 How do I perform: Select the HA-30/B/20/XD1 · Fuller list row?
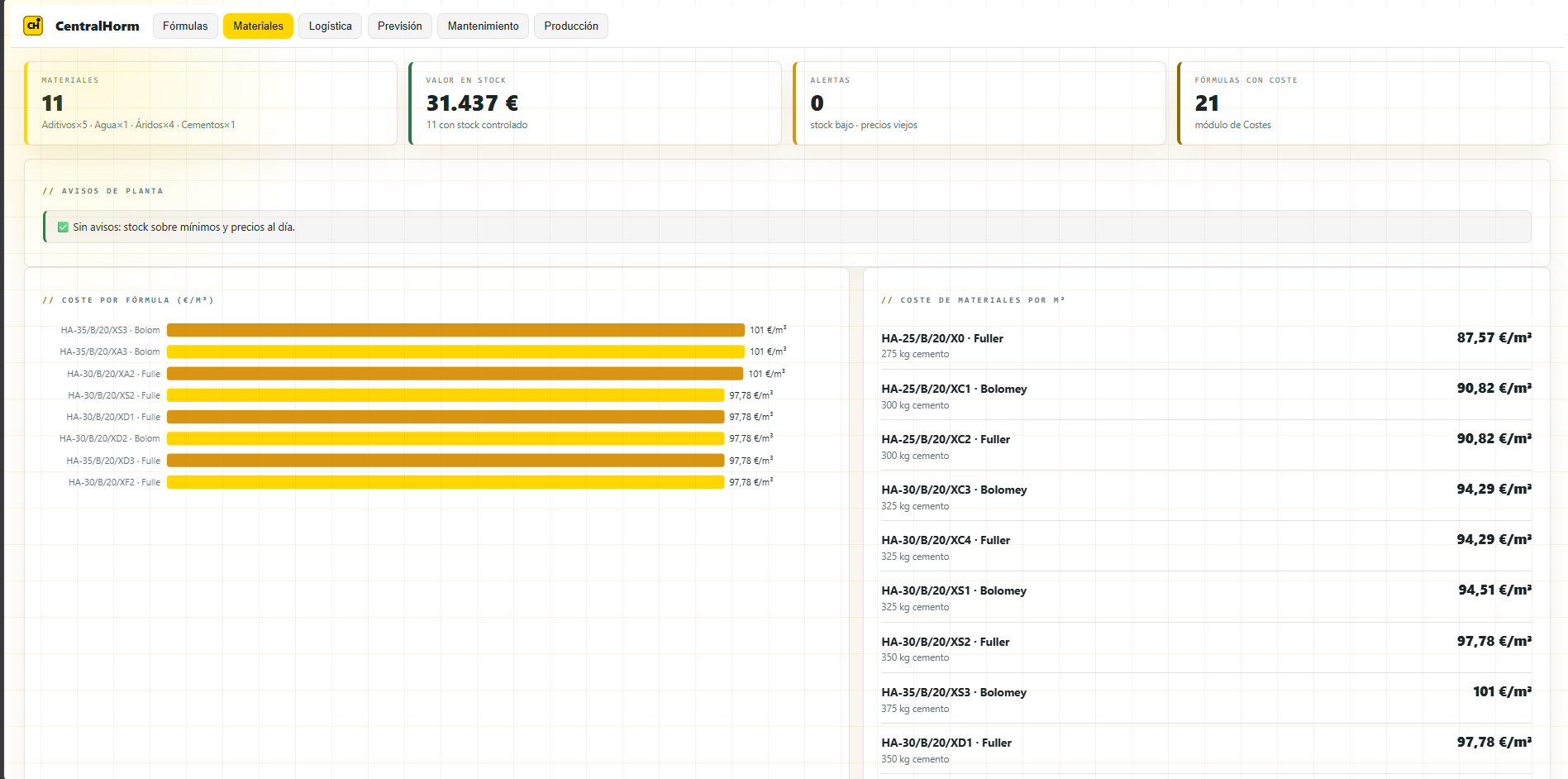[1207, 749]
